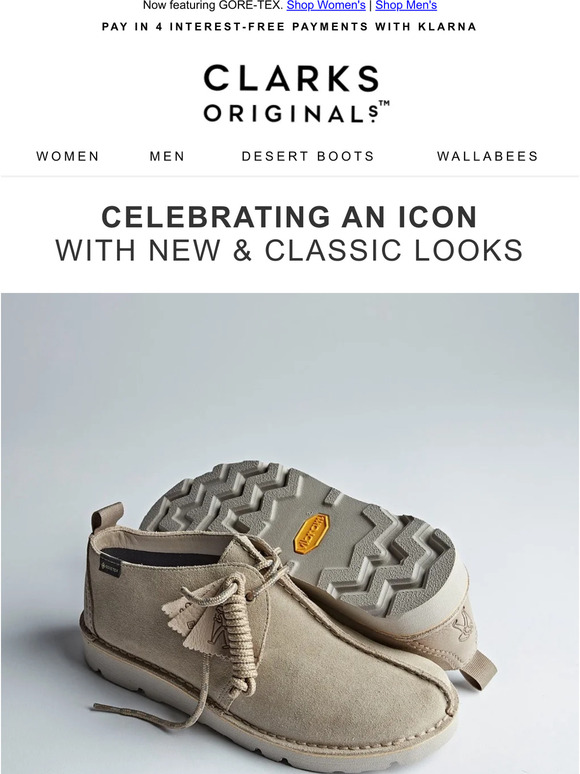The width and height of the screenshot is (580, 774).
Task: Go to the WALLABEES category
Action: [x=488, y=156]
